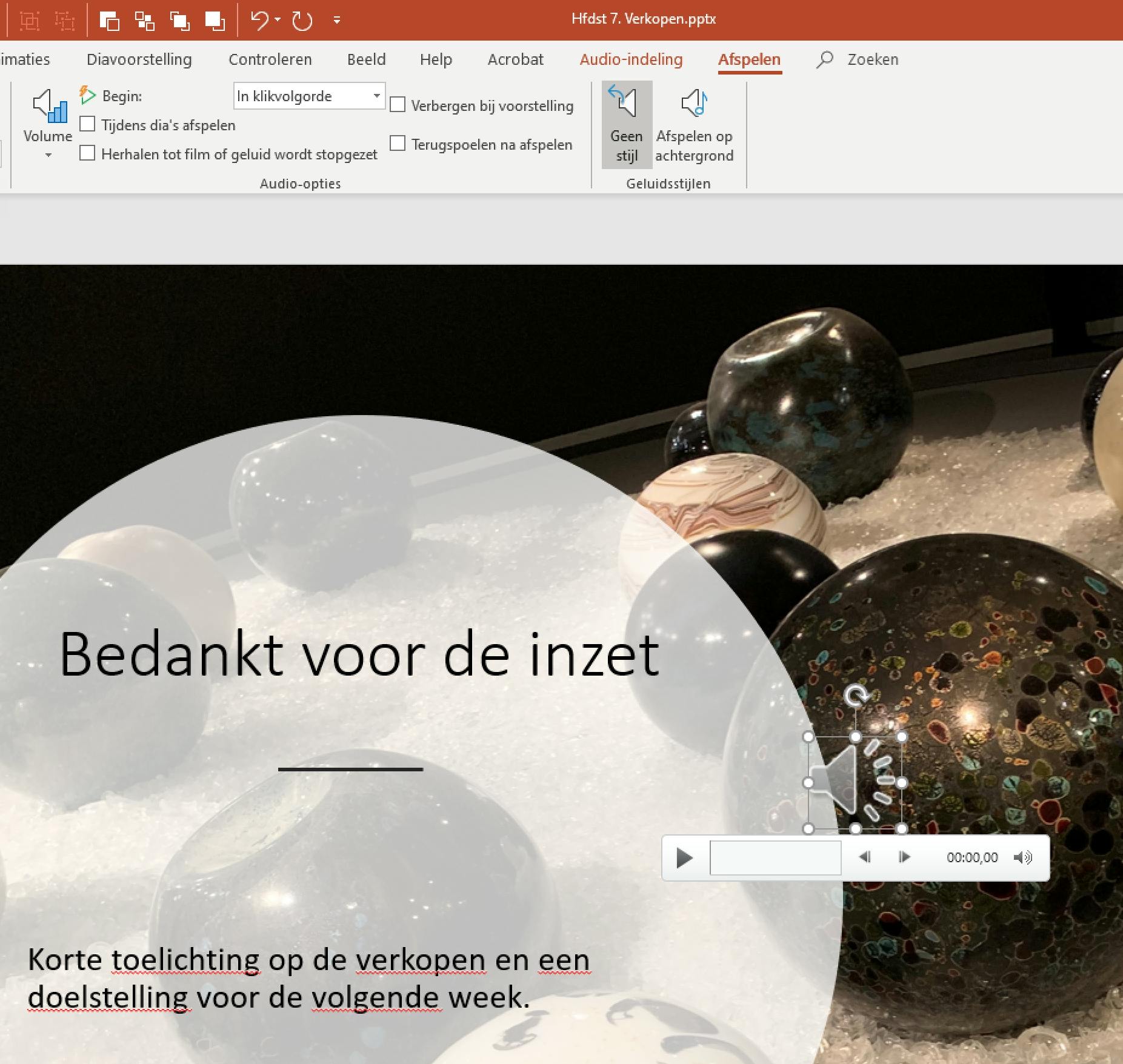Check 'Verbergen bij voorstelling'
This screenshot has width=1123, height=1064.
click(398, 105)
